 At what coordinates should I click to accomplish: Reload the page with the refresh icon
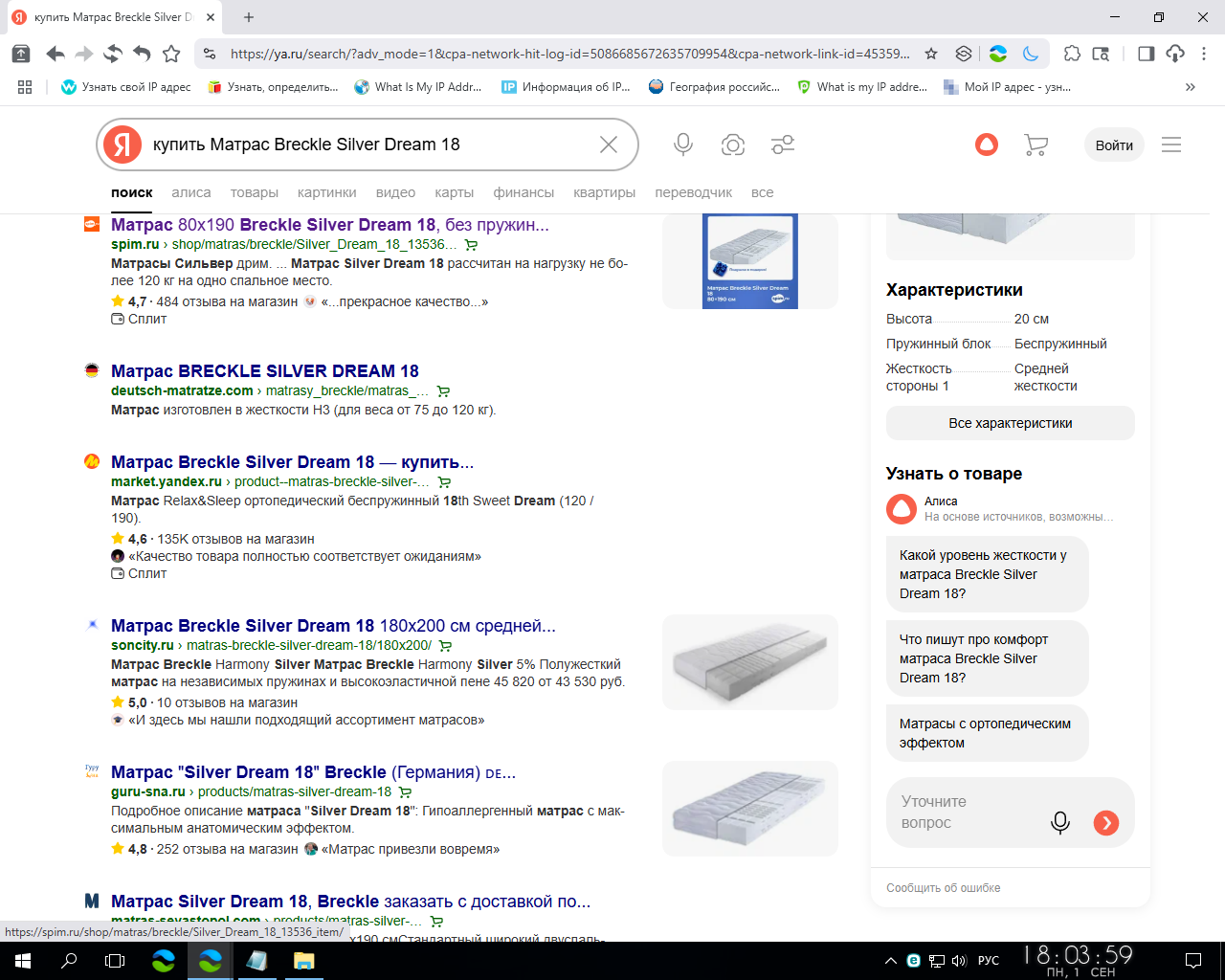pyautogui.click(x=113, y=54)
